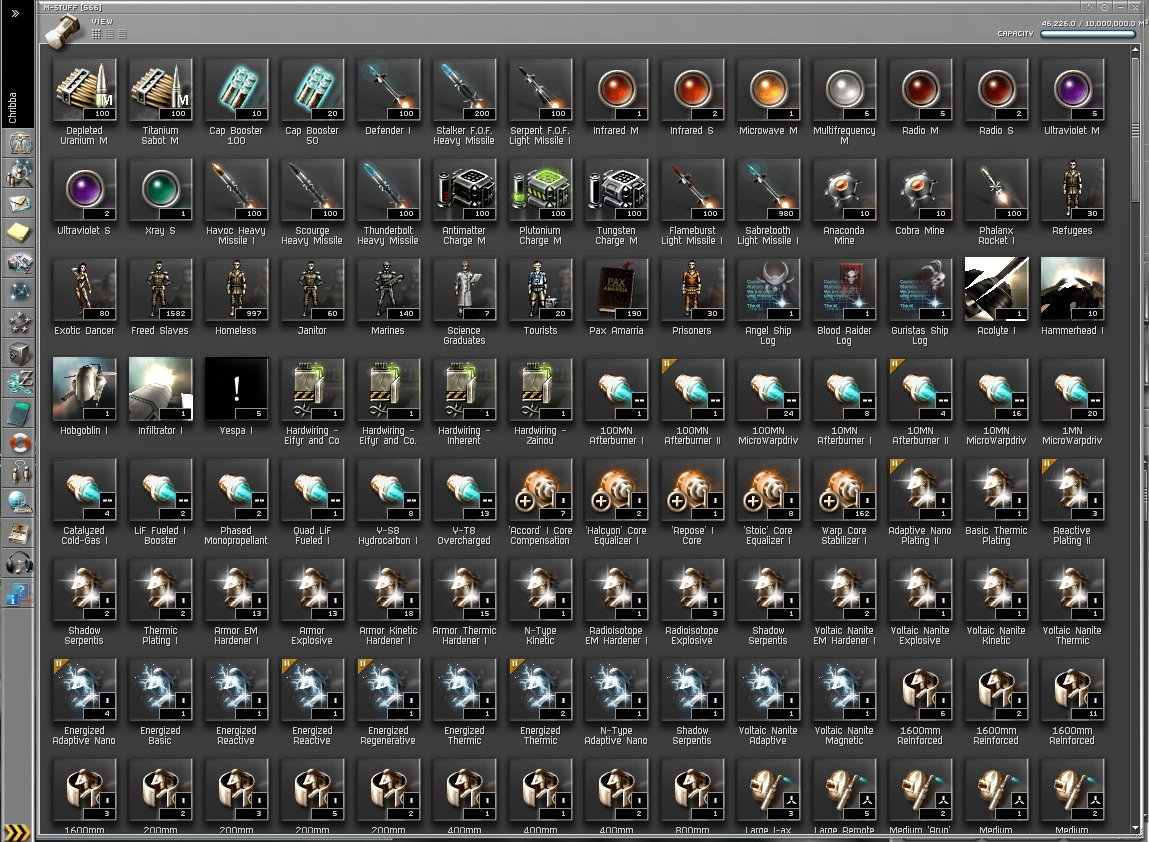Open the lifebuoy help sidebar icon
Image resolution: width=1149 pixels, height=842 pixels.
(x=19, y=443)
